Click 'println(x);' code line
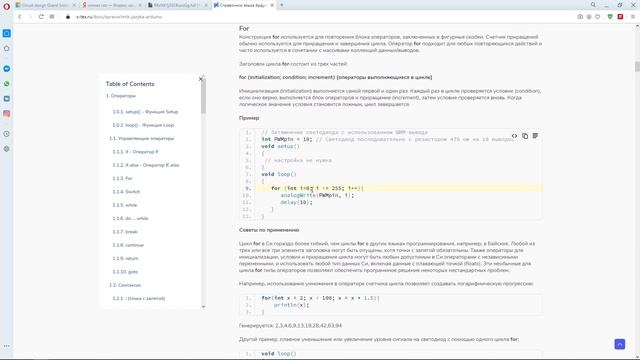 (x=291, y=305)
